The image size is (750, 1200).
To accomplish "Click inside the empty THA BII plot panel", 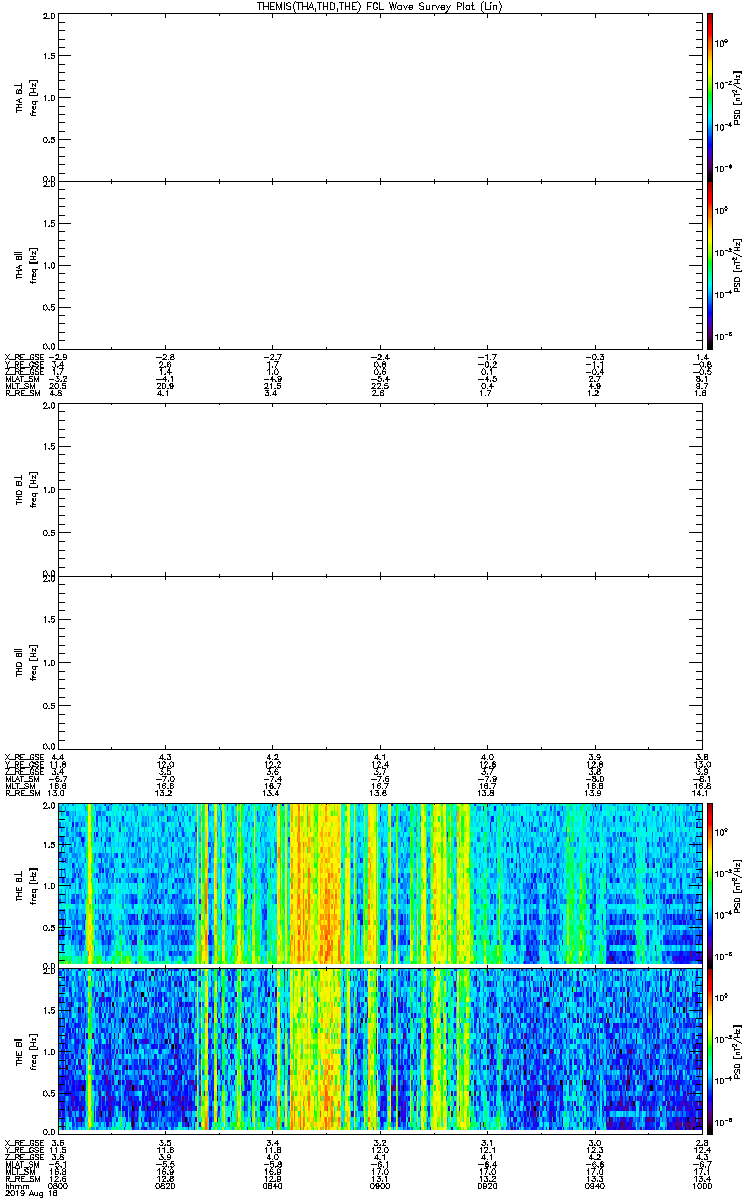I will coord(380,265).
